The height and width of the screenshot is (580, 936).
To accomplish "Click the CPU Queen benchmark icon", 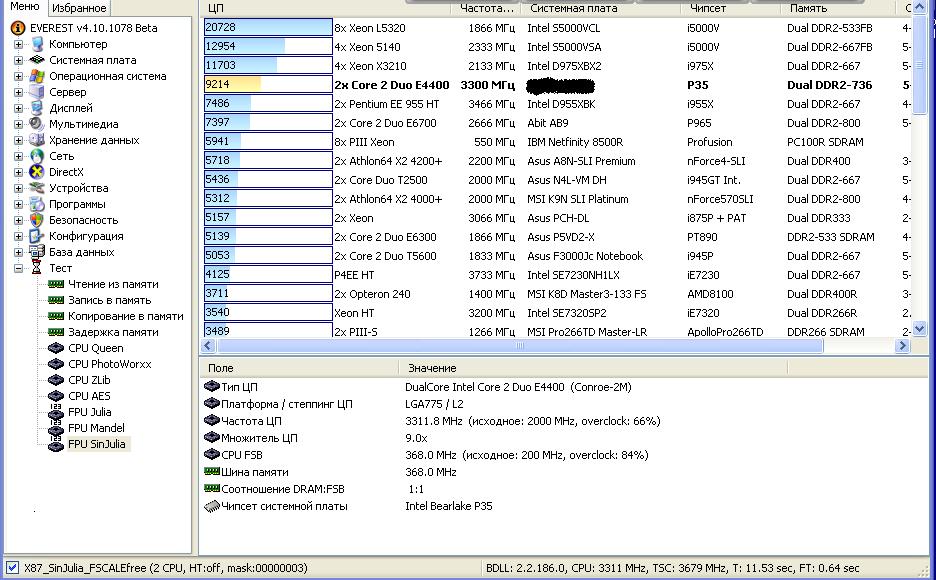I will tap(56, 348).
